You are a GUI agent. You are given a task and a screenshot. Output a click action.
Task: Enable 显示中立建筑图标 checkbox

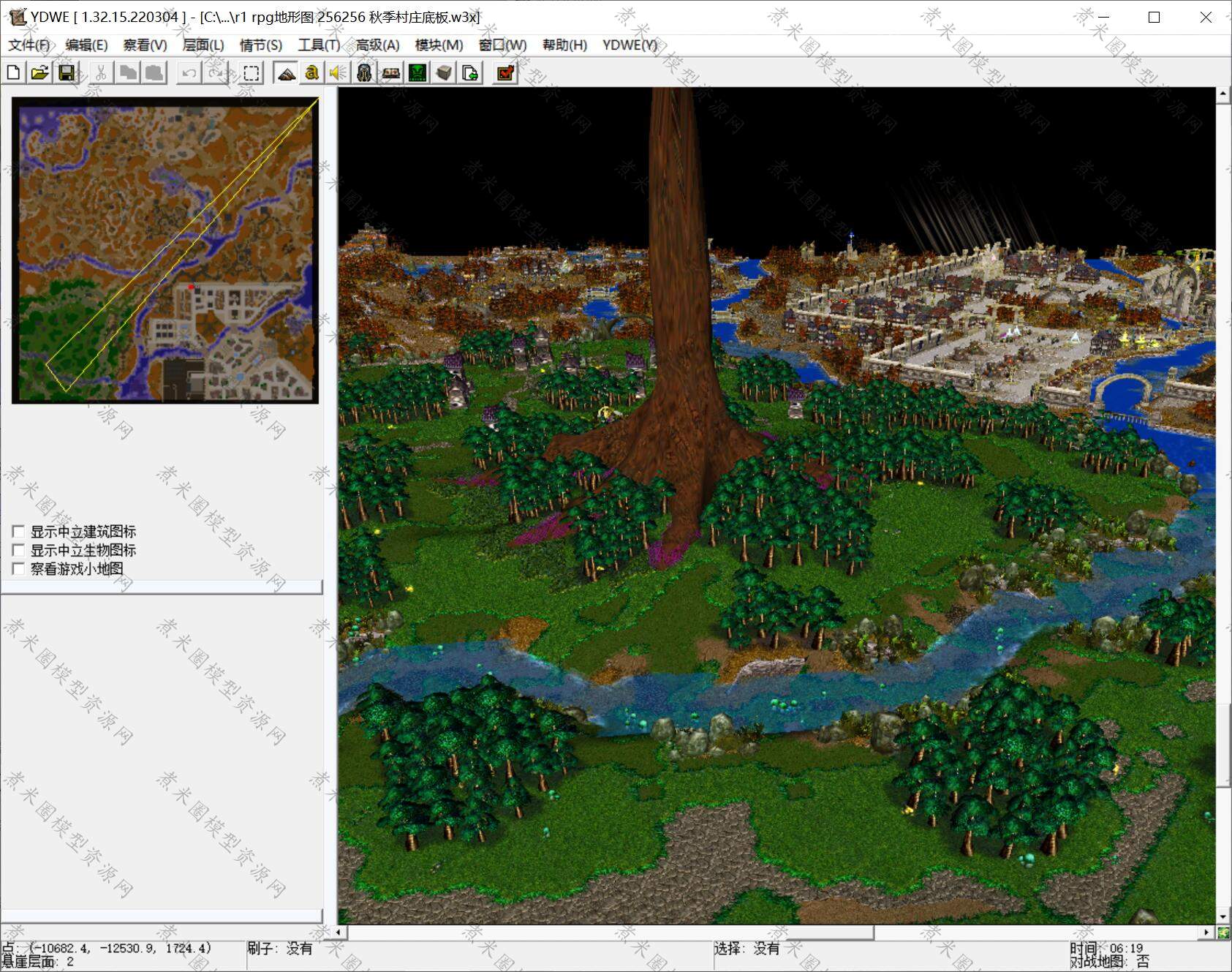pyautogui.click(x=19, y=532)
